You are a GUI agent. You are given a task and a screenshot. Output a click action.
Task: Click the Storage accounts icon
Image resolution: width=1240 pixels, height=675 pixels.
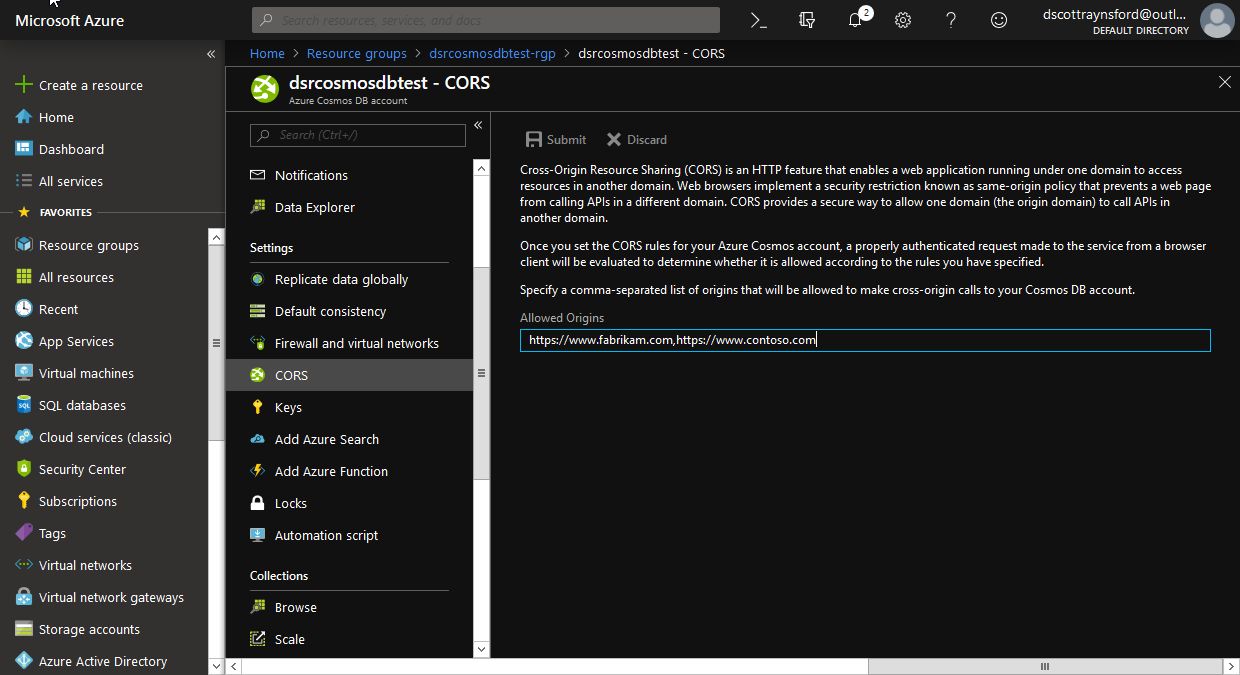point(24,629)
